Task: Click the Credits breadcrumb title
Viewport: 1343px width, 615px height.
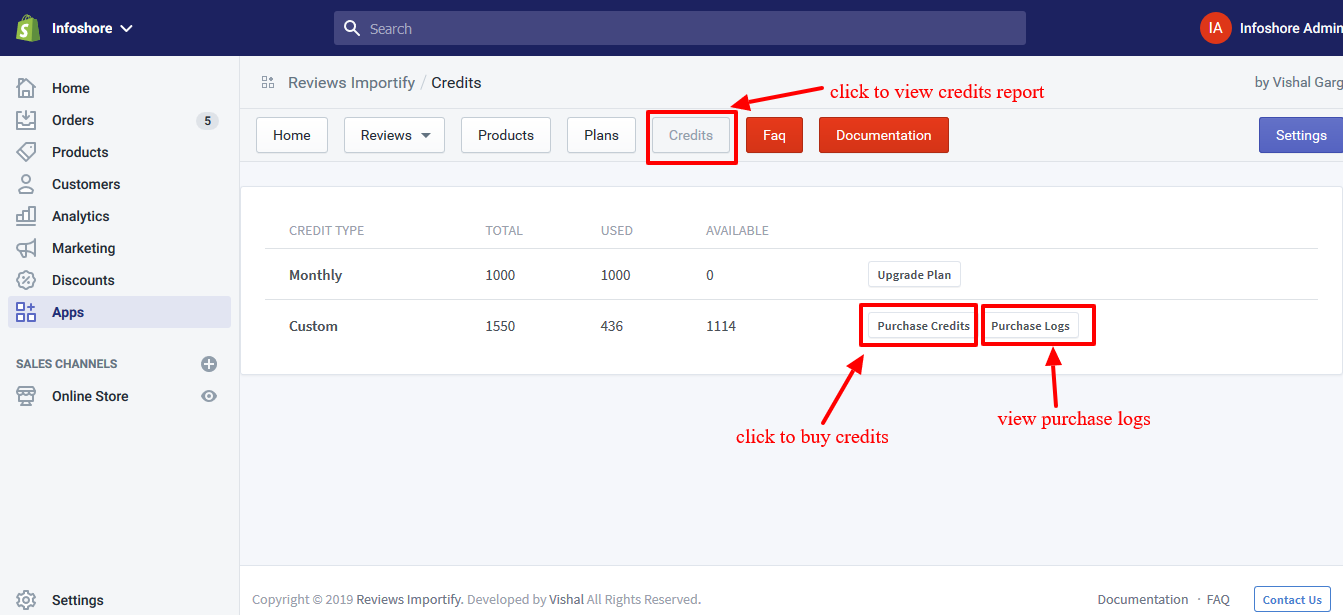Action: pyautogui.click(x=456, y=83)
